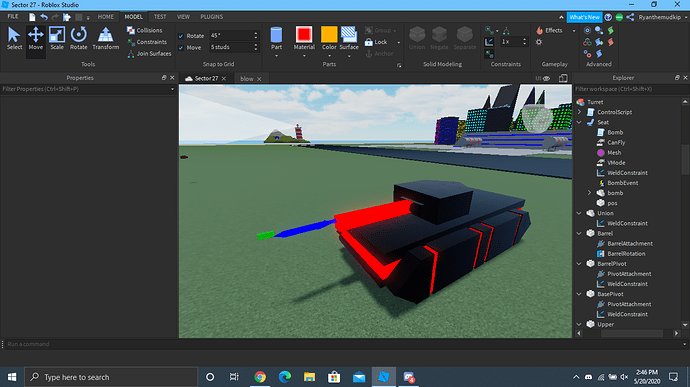Toggle the UI visibility eye icon

coord(547,78)
